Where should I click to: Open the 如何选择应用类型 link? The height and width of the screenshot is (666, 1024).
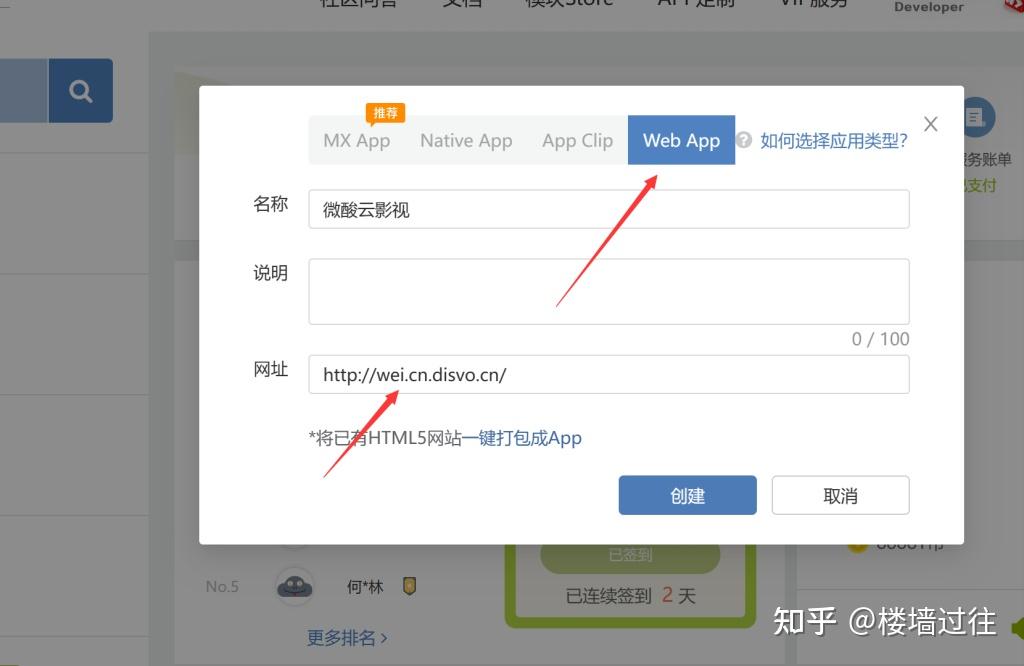point(831,140)
